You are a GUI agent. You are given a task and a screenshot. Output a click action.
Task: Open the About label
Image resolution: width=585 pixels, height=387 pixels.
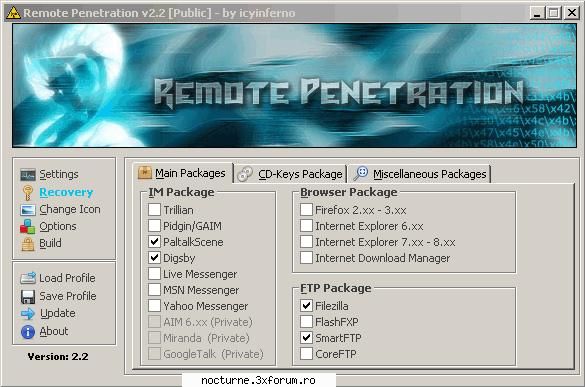(54, 331)
